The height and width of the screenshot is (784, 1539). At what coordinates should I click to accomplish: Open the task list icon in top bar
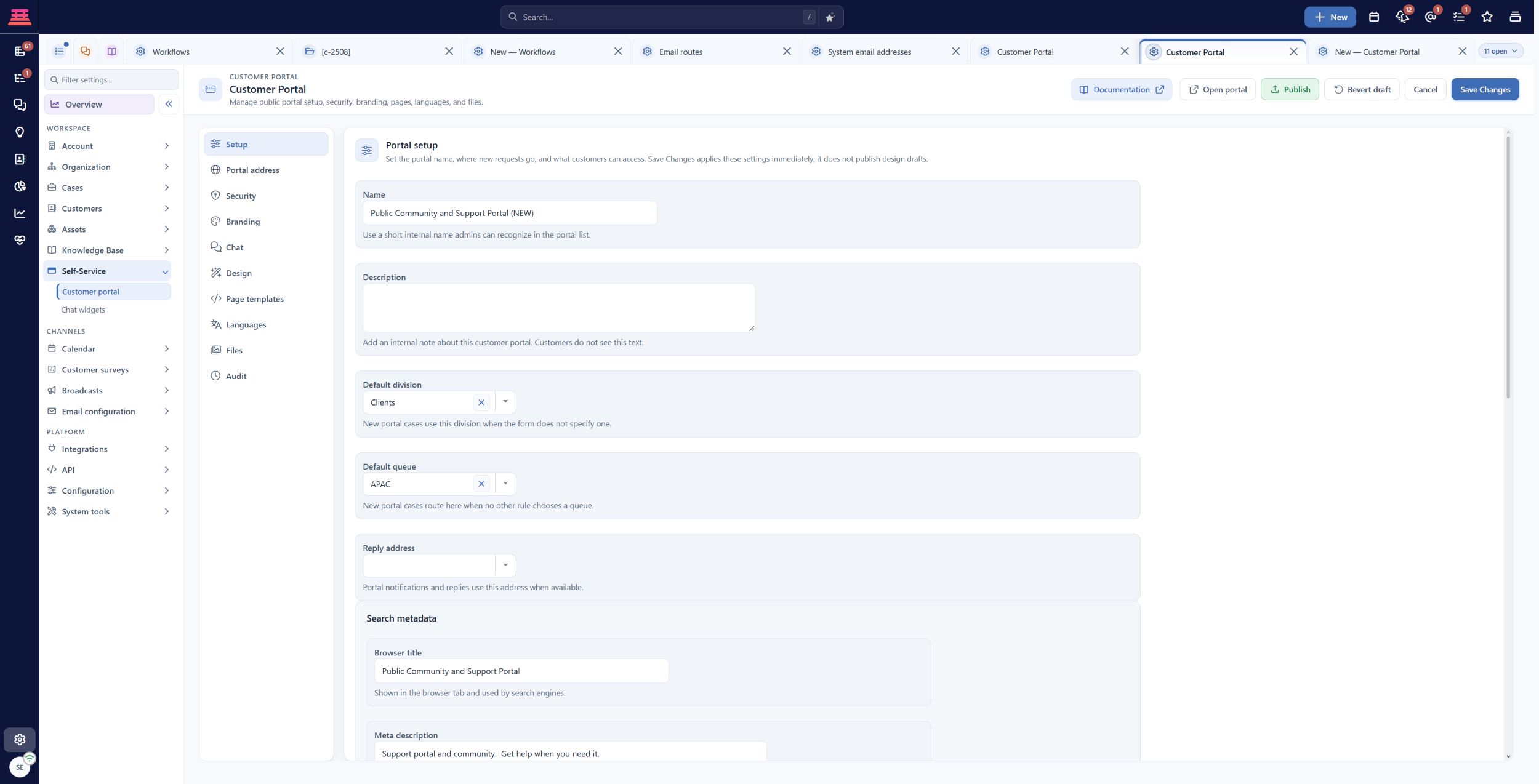pyautogui.click(x=1459, y=17)
